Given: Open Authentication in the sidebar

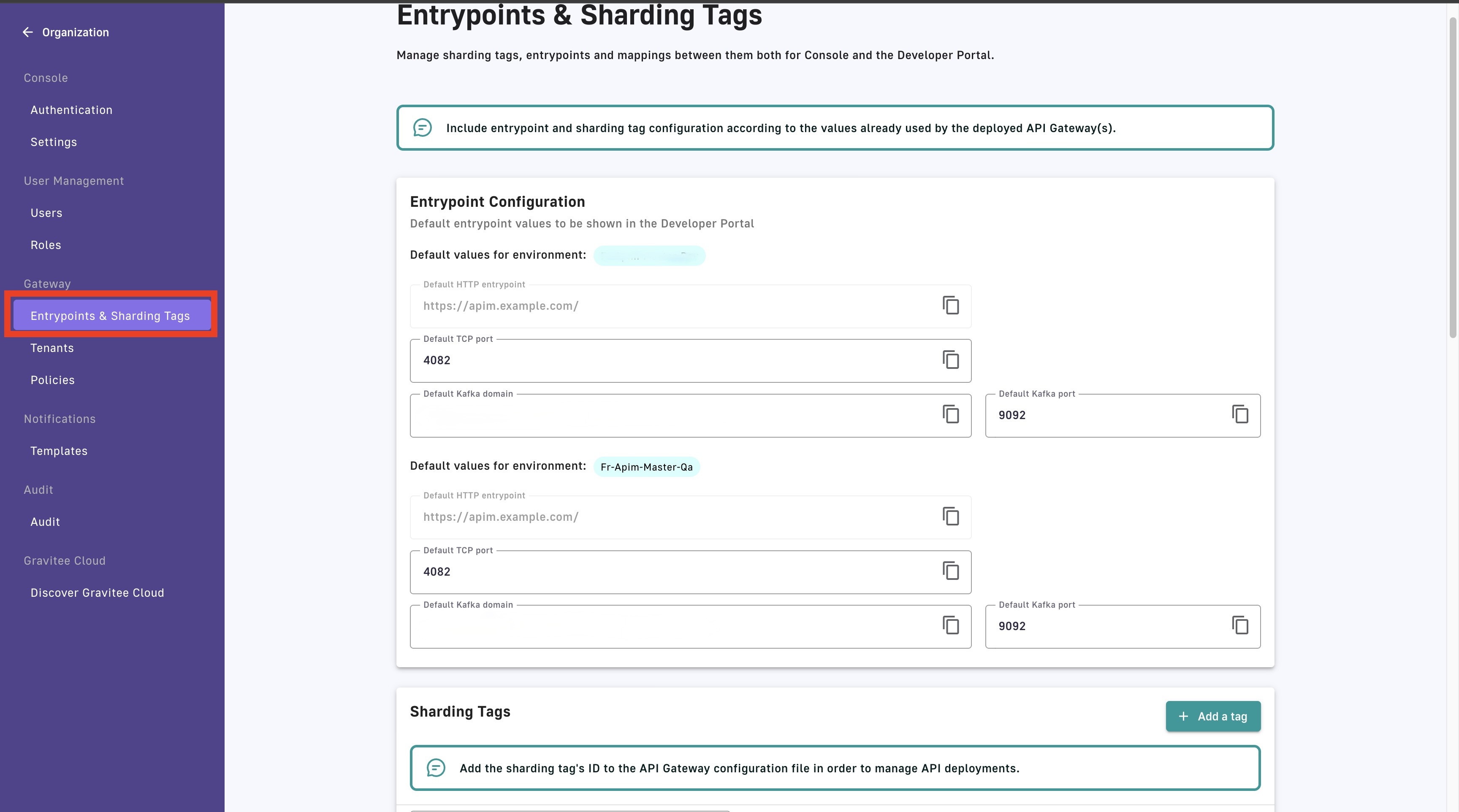Looking at the screenshot, I should click(x=71, y=110).
